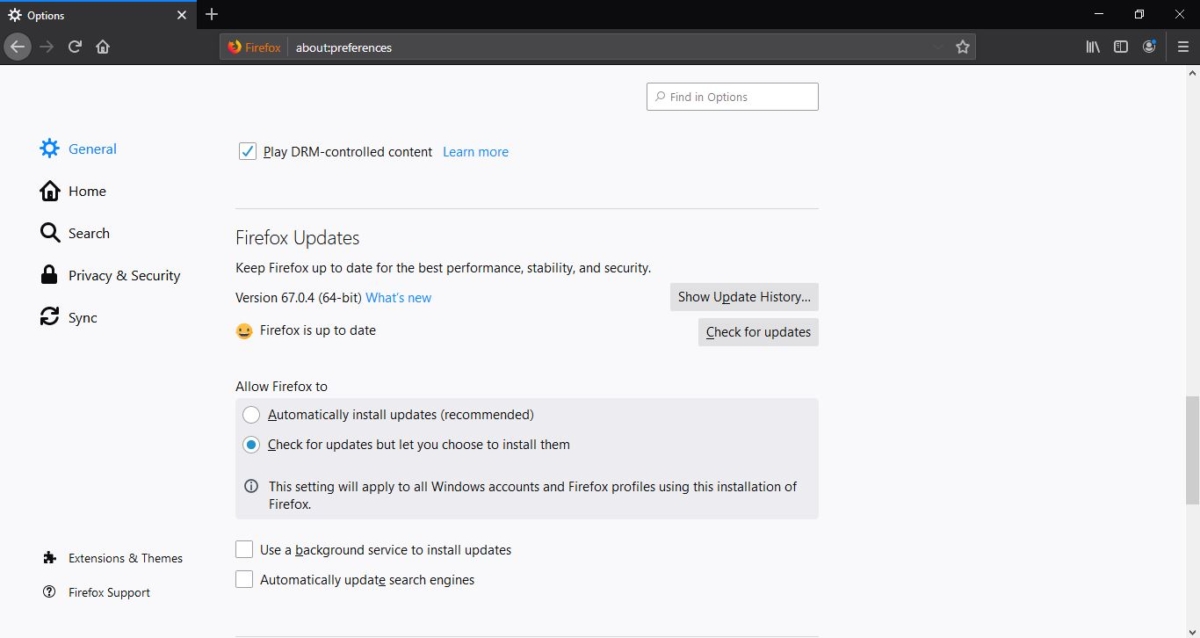
Task: Reload the page with the refresh icon
Action: point(75,47)
